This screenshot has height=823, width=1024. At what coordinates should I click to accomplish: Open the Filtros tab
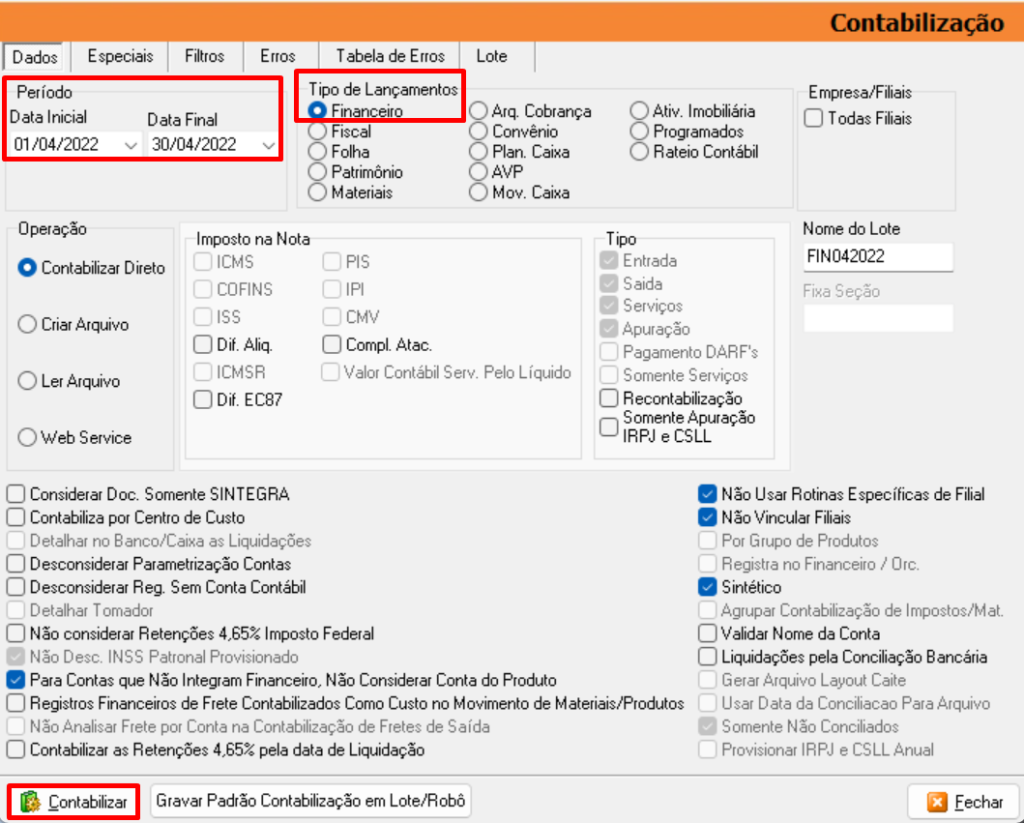click(204, 56)
